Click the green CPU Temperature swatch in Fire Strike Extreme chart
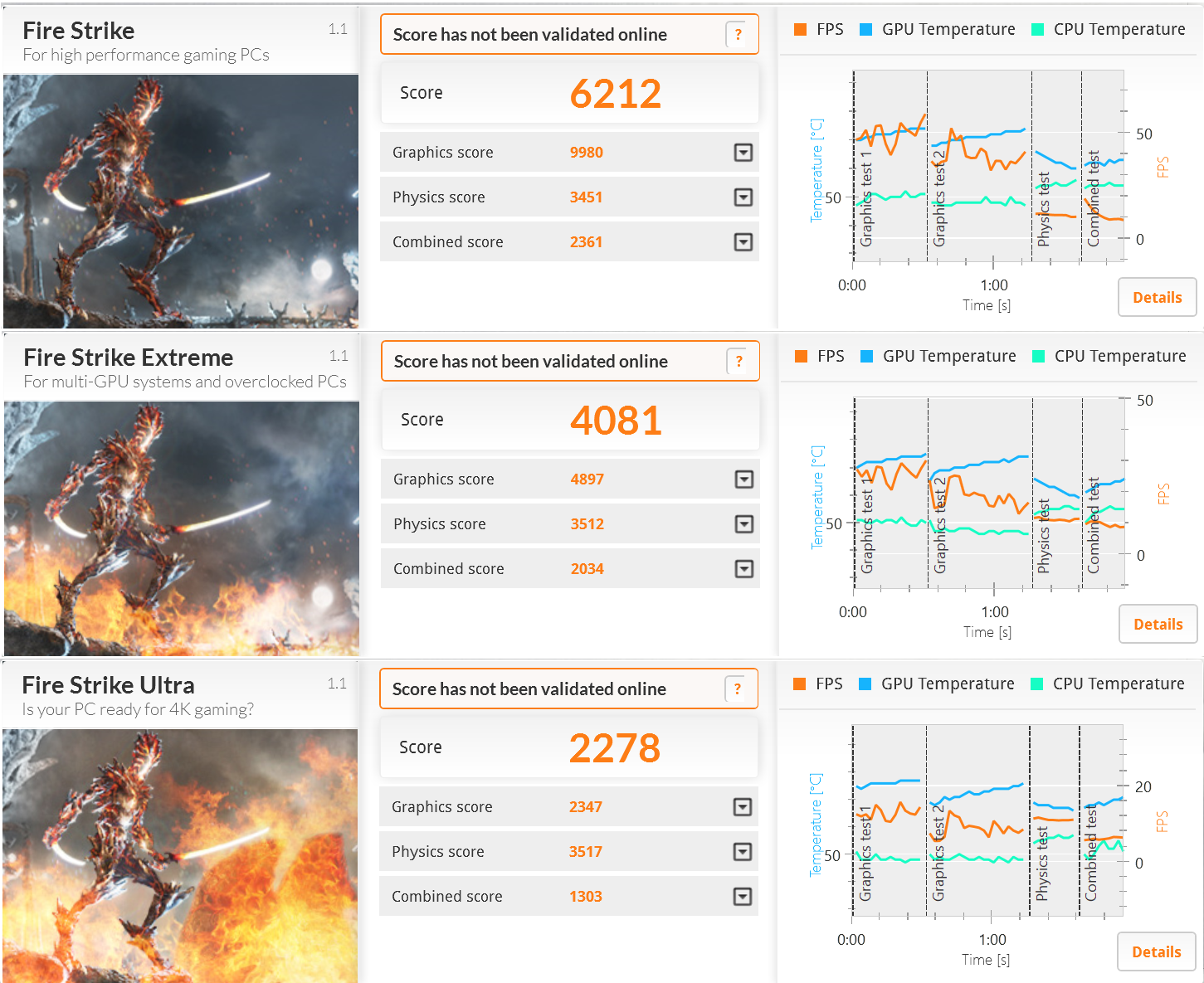The width and height of the screenshot is (1204, 983). point(1039,357)
